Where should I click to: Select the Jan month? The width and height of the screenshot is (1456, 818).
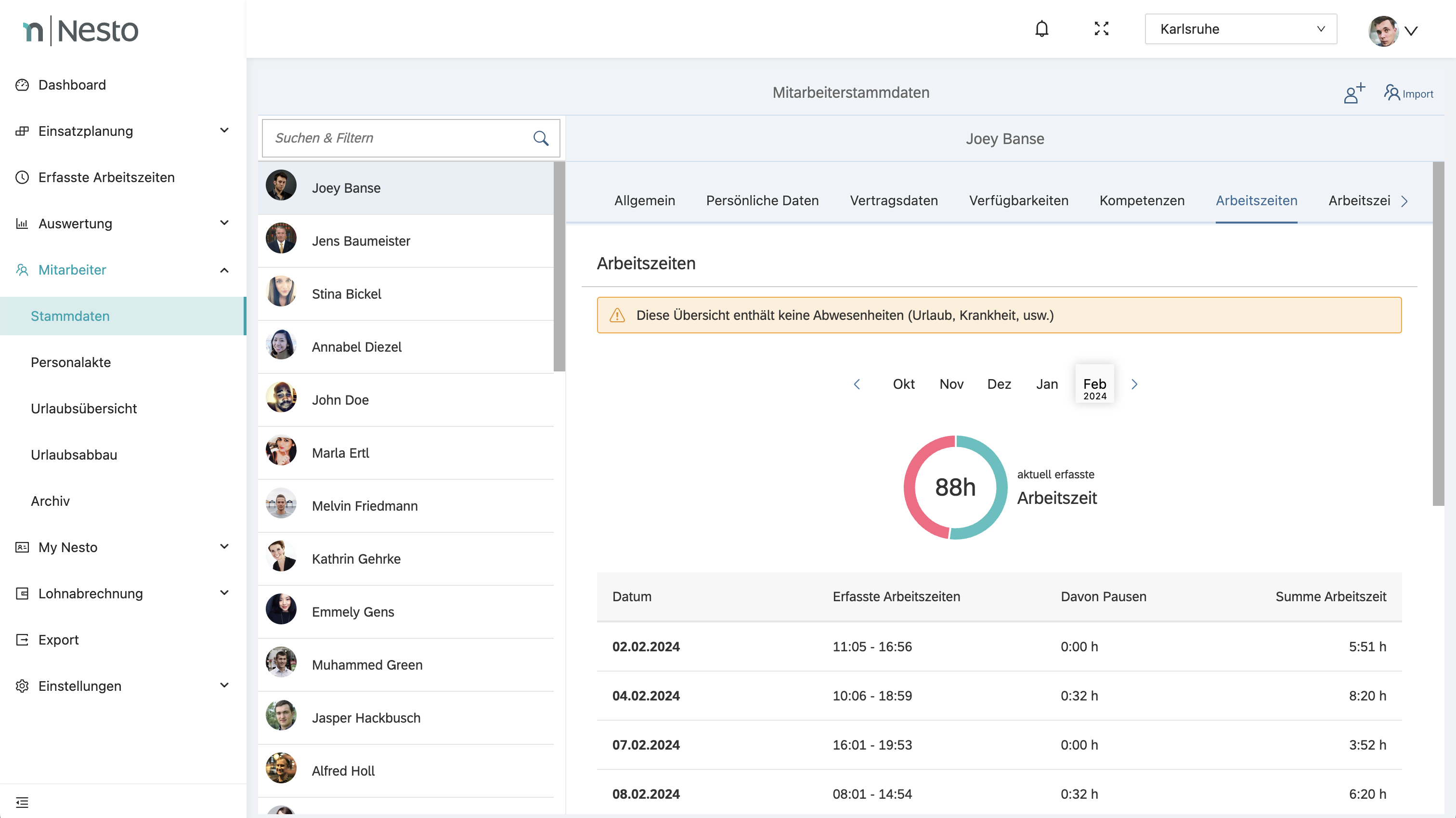1046,384
